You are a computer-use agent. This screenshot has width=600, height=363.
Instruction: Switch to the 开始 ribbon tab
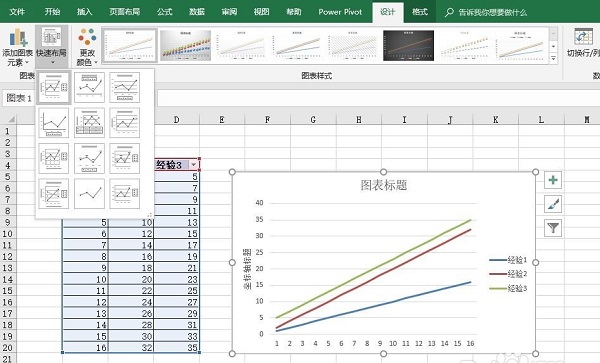point(52,12)
